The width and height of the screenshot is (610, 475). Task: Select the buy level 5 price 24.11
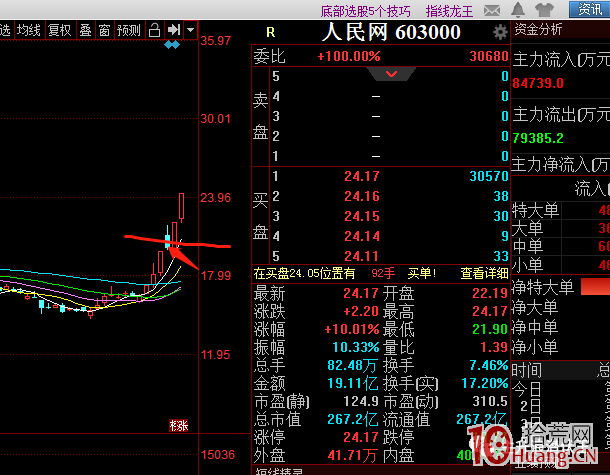[362, 256]
